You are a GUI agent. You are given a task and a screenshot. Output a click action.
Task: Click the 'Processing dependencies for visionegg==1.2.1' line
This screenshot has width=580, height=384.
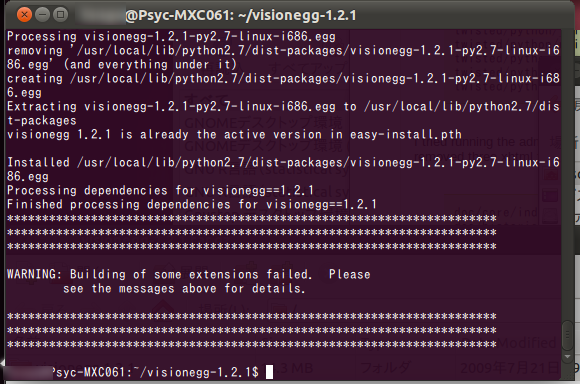click(x=160, y=190)
